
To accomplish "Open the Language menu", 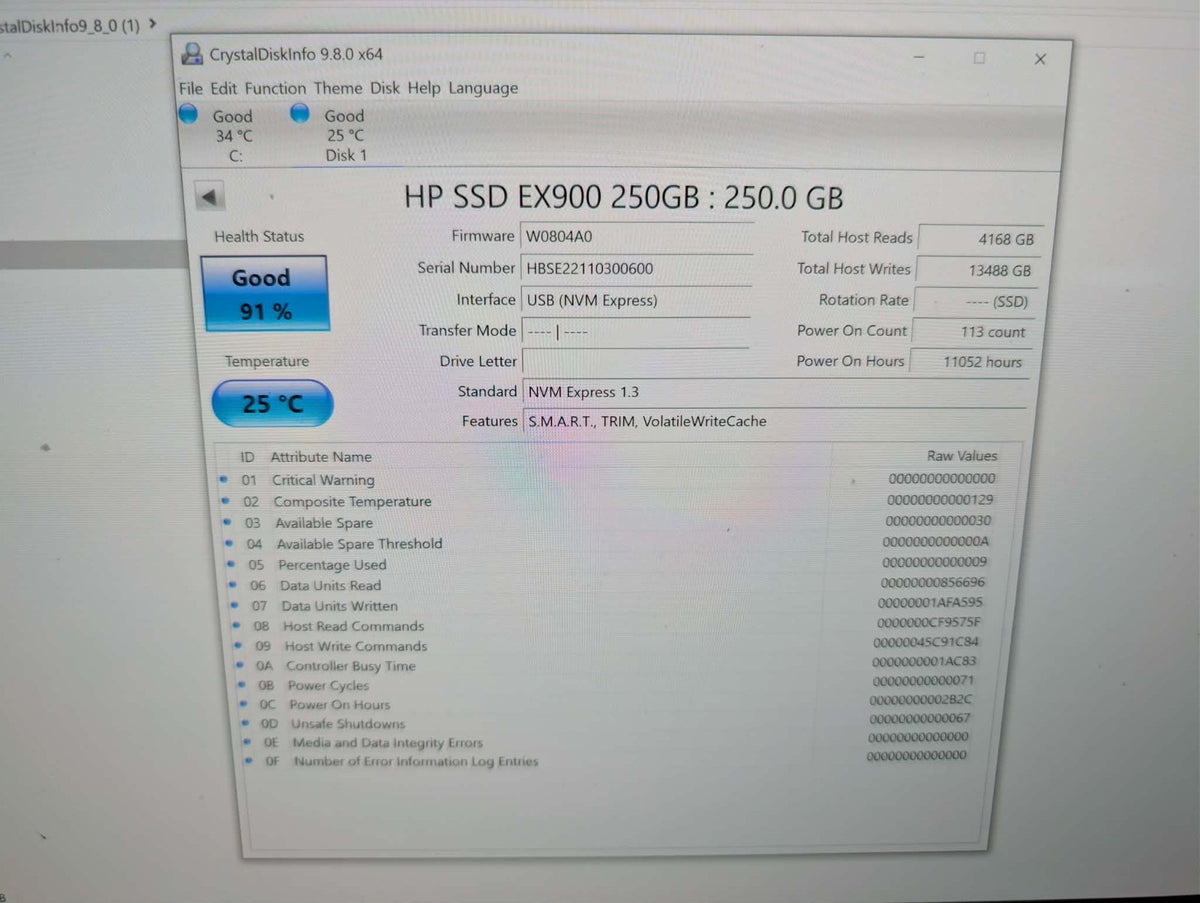I will tap(483, 88).
